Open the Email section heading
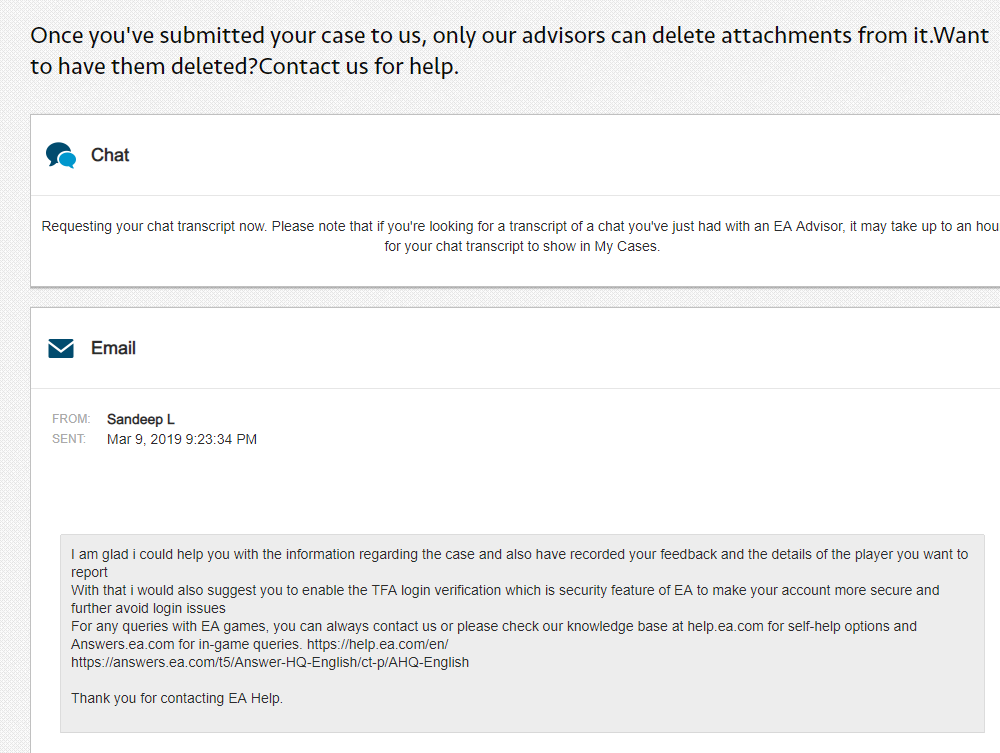 point(113,348)
